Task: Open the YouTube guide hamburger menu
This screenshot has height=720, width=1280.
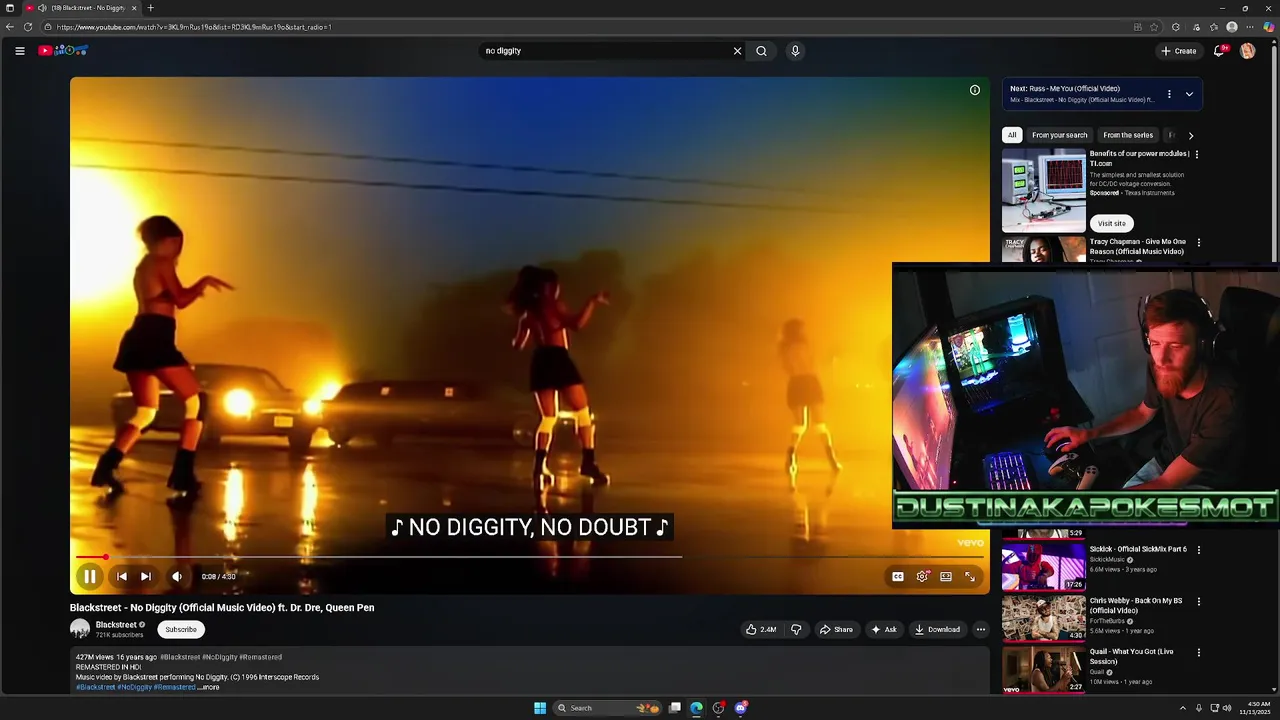Action: coord(19,51)
